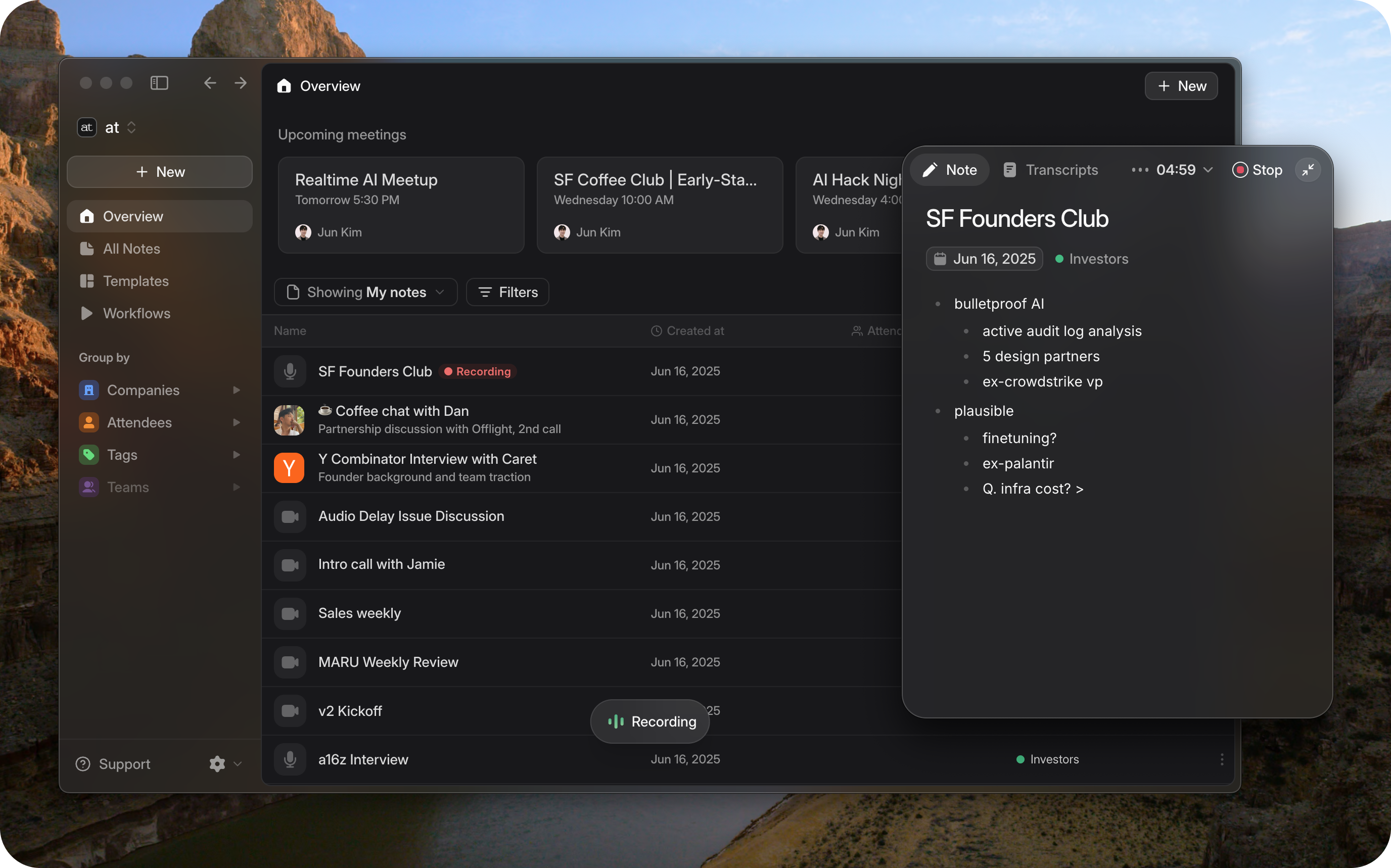Click the settings gear icon
1391x868 pixels.
(217, 763)
